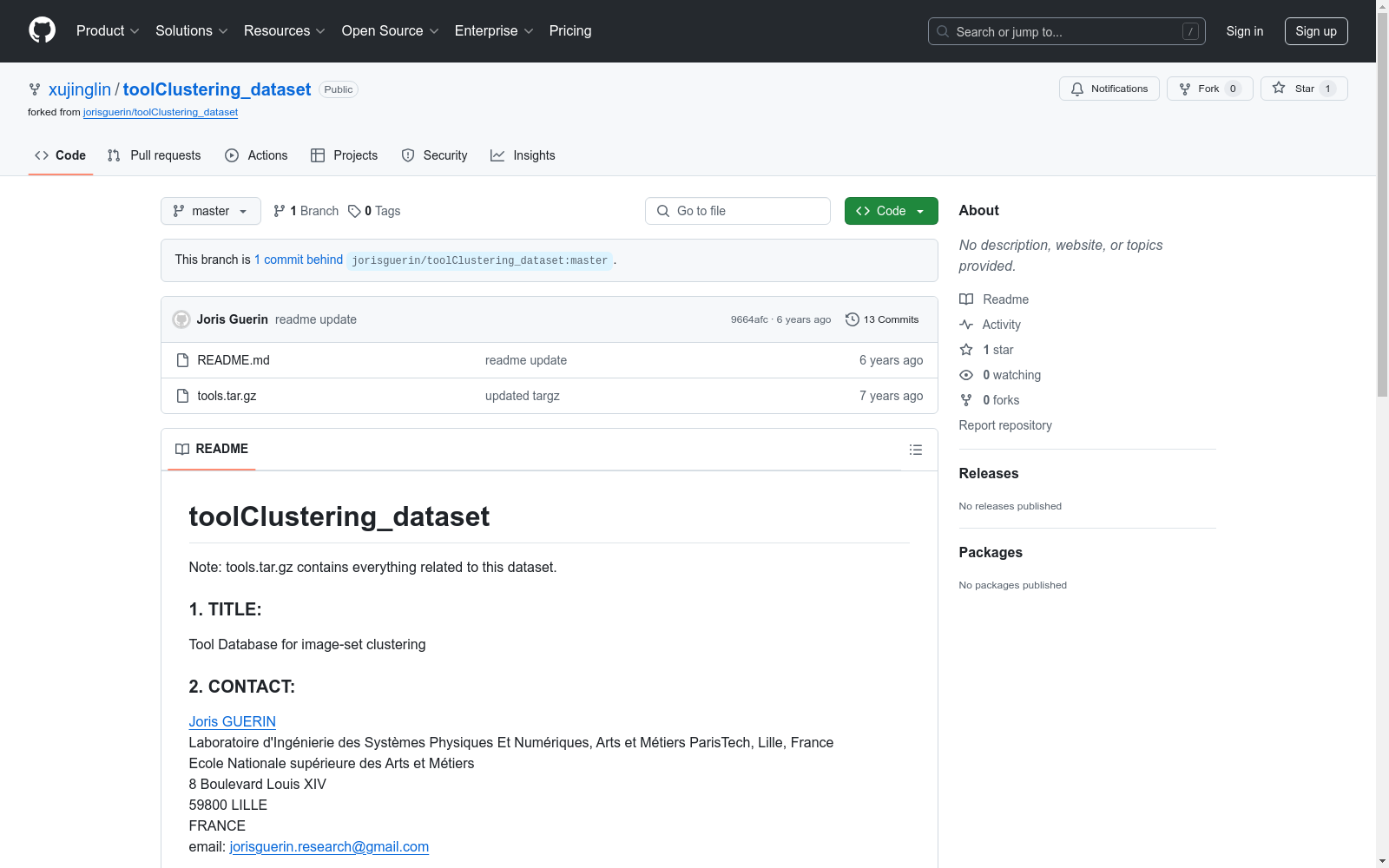Image resolution: width=1389 pixels, height=868 pixels.
Task: Open the tools.tar.gz file
Action: tap(227, 396)
